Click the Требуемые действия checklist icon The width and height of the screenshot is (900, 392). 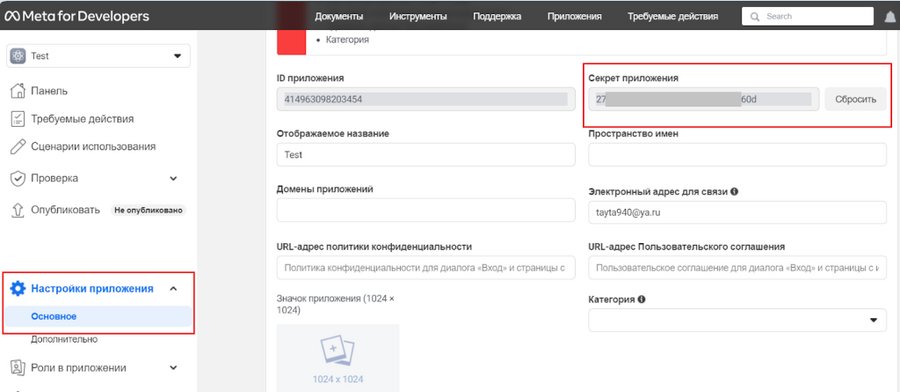(x=18, y=119)
